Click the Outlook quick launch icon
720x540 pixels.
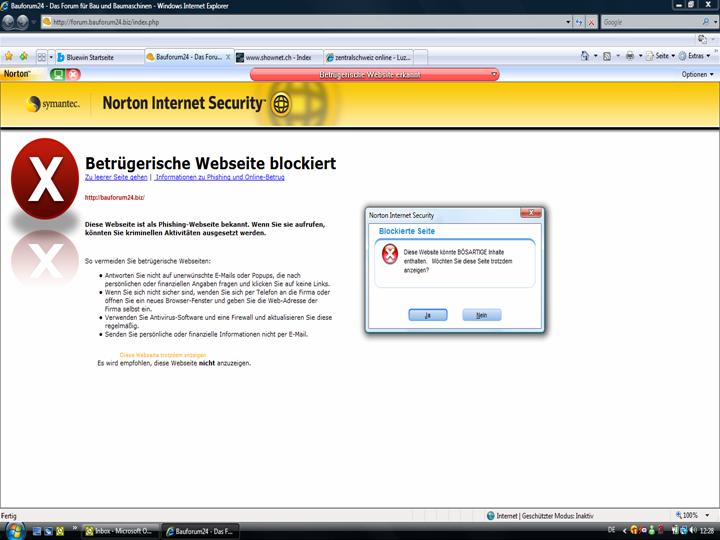pyautogui.click(x=60, y=531)
